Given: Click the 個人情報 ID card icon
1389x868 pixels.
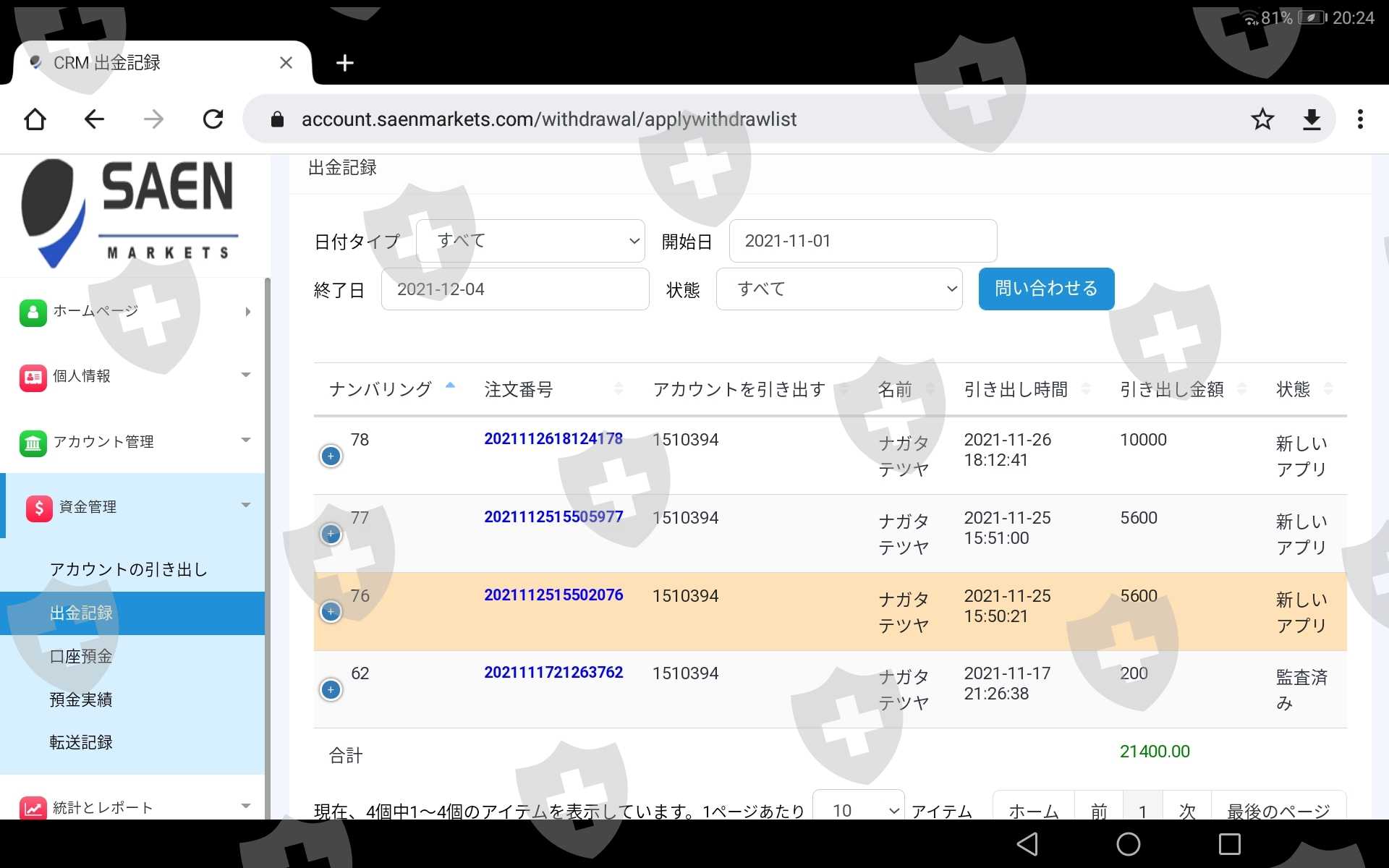Looking at the screenshot, I should 33,377.
